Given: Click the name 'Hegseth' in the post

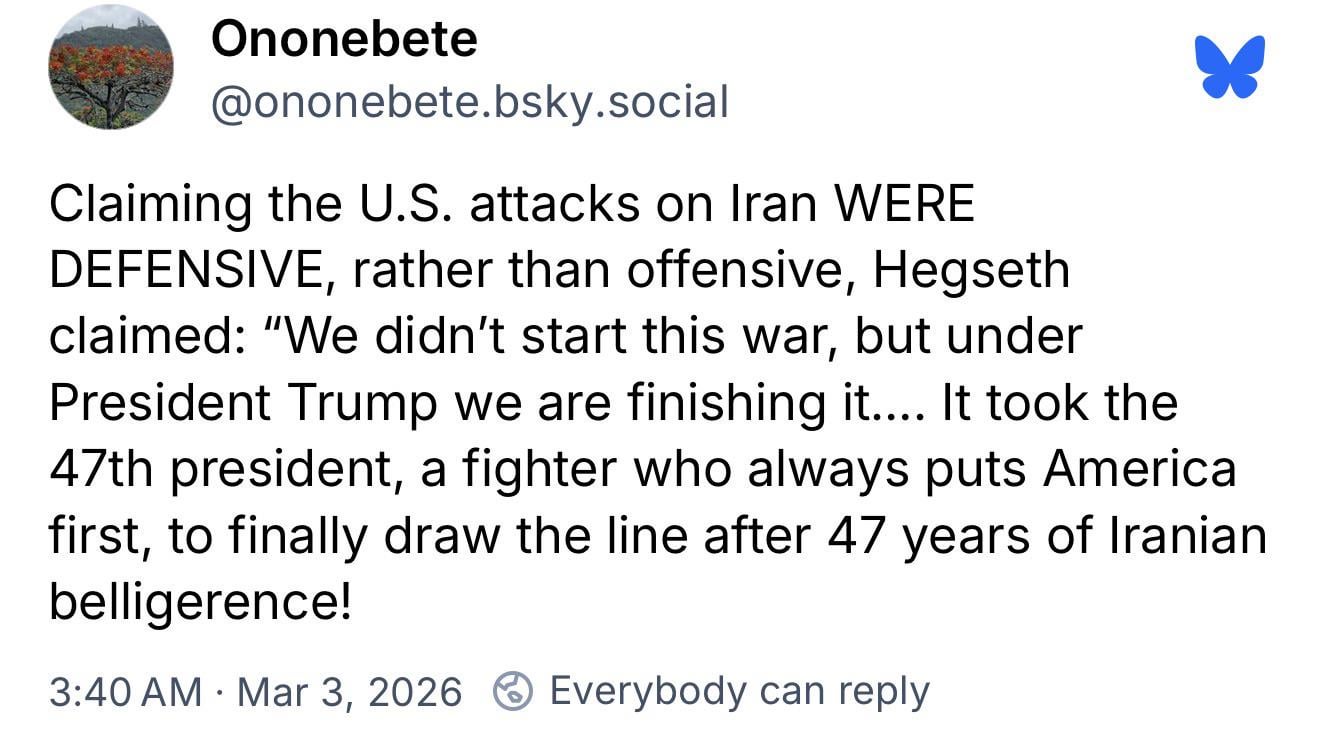Looking at the screenshot, I should click(x=971, y=271).
